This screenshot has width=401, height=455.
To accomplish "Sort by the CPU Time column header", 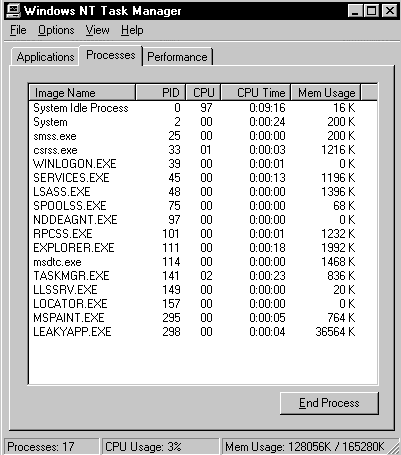I will pos(256,93).
